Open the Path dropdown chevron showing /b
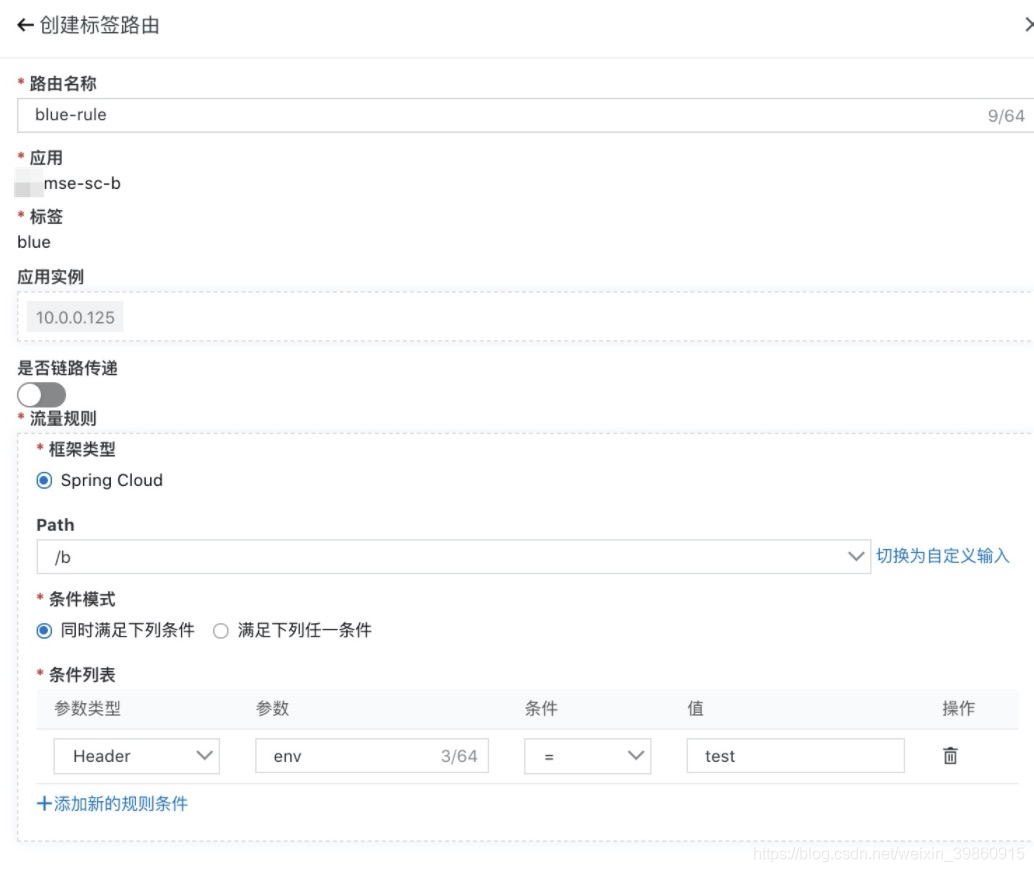The width and height of the screenshot is (1034, 872). point(856,556)
